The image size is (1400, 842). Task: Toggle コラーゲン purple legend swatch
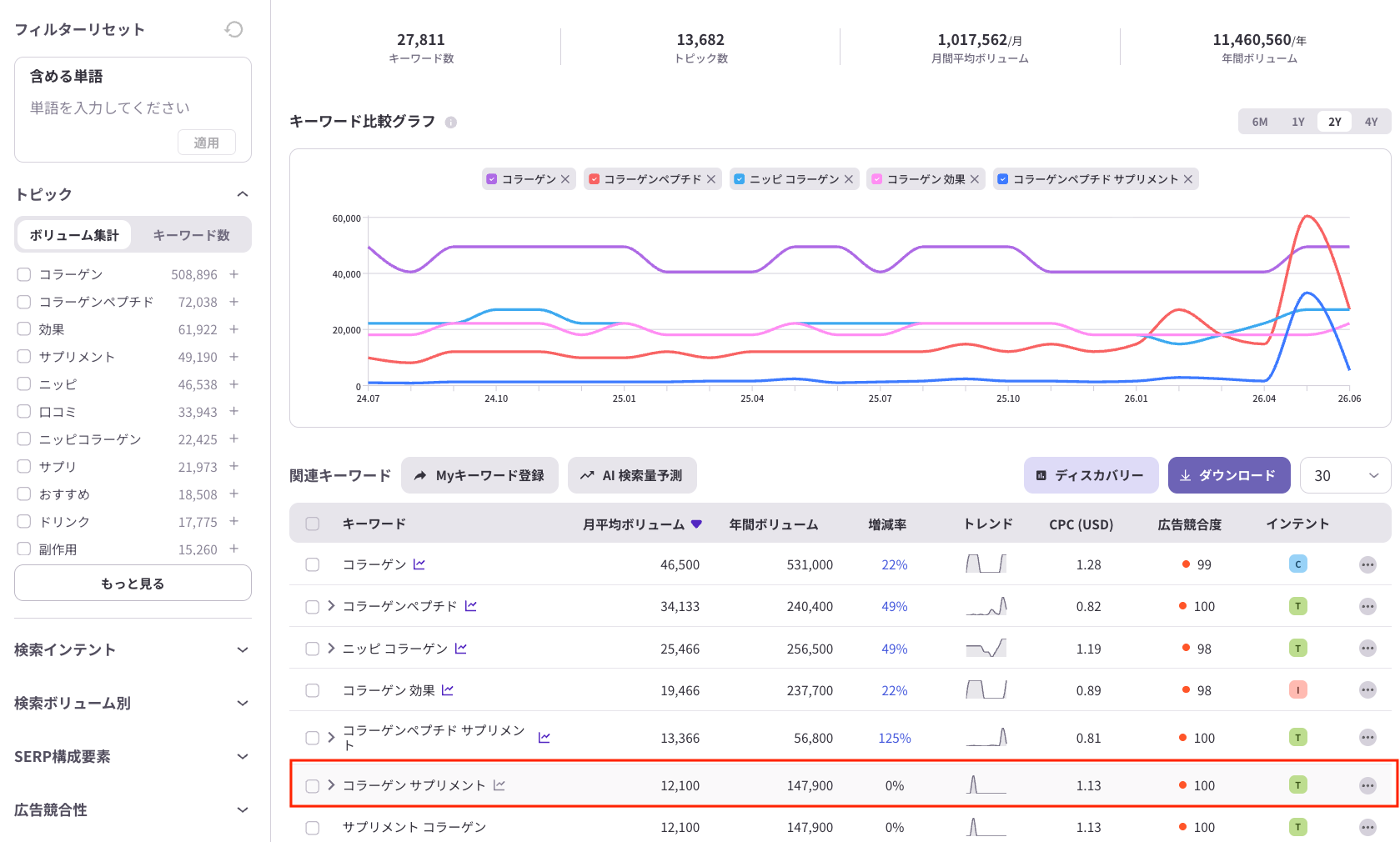492,179
